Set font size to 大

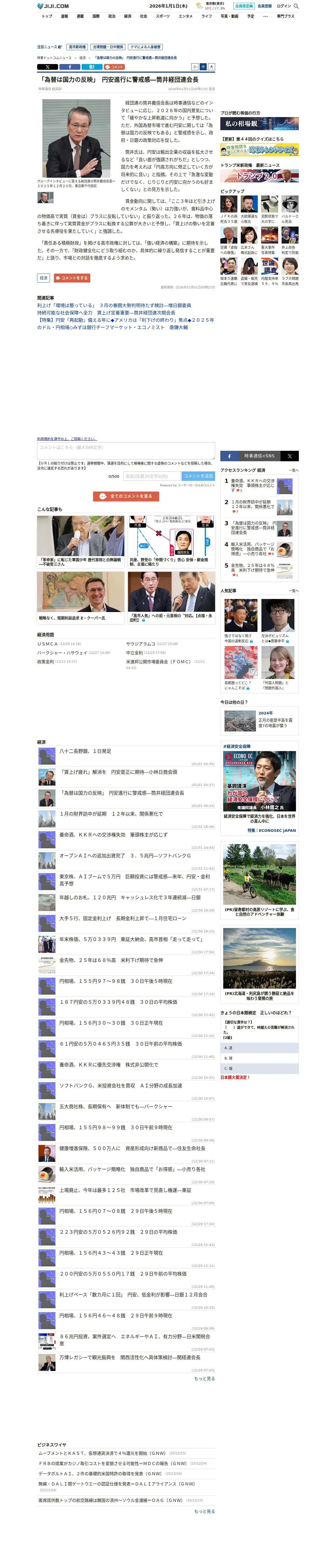pos(212,67)
